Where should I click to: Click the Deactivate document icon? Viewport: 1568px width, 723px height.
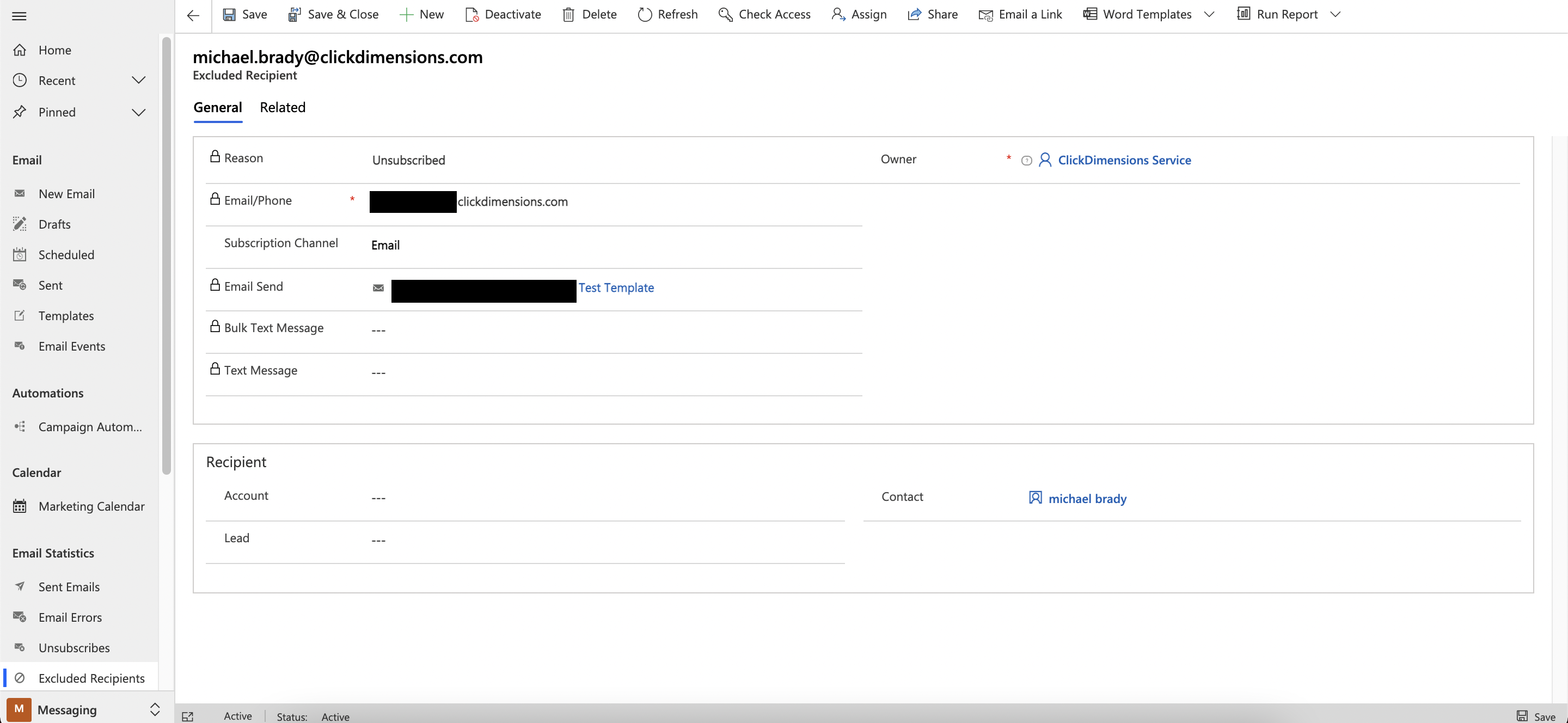click(471, 15)
